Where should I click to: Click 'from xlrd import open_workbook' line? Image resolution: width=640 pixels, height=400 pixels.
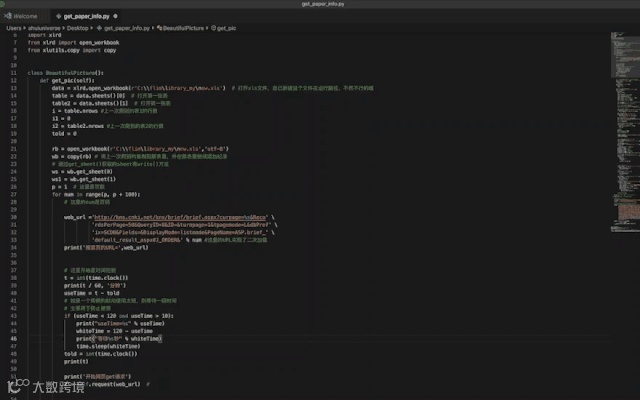click(73, 42)
